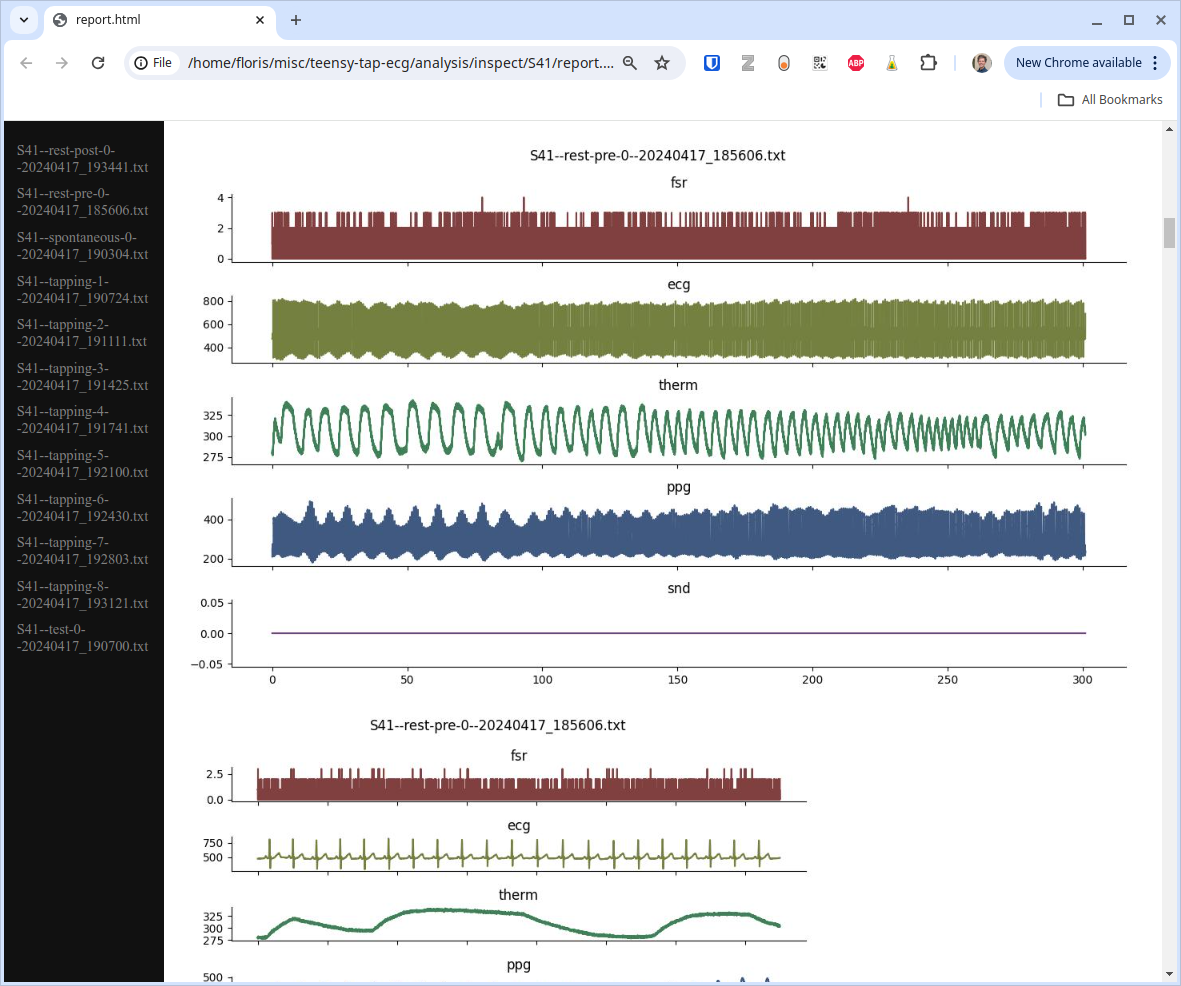Open the Chrome three-dot menu
The width and height of the screenshot is (1181, 986).
(x=1155, y=63)
